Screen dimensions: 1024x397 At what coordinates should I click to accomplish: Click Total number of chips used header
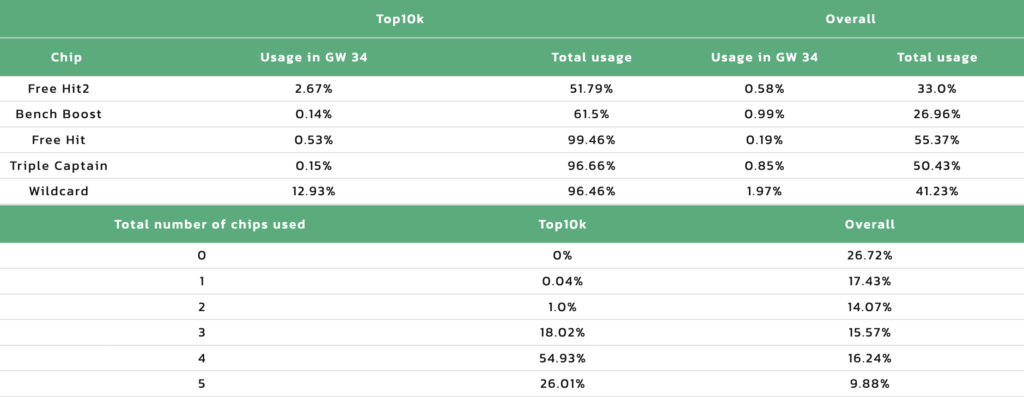[x=210, y=225]
